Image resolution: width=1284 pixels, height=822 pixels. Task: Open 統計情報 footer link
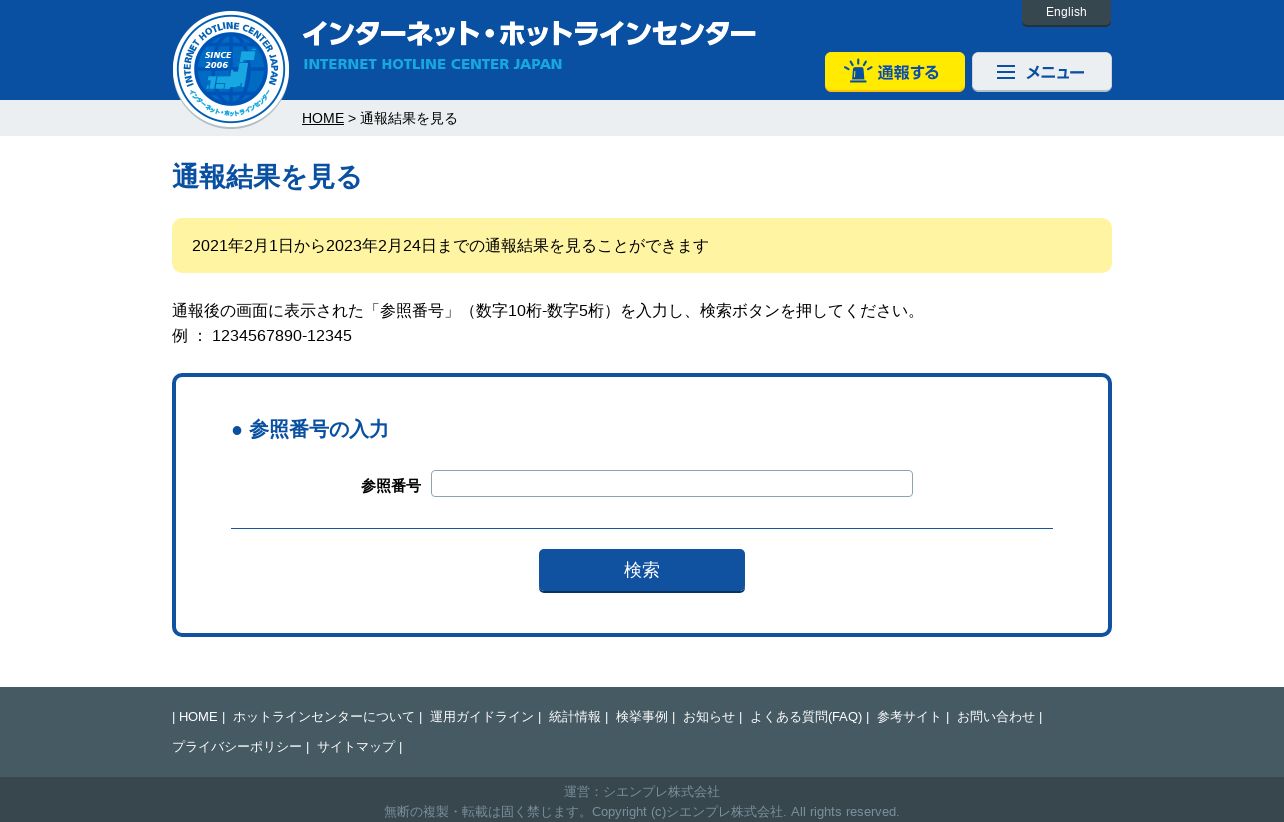tap(575, 717)
